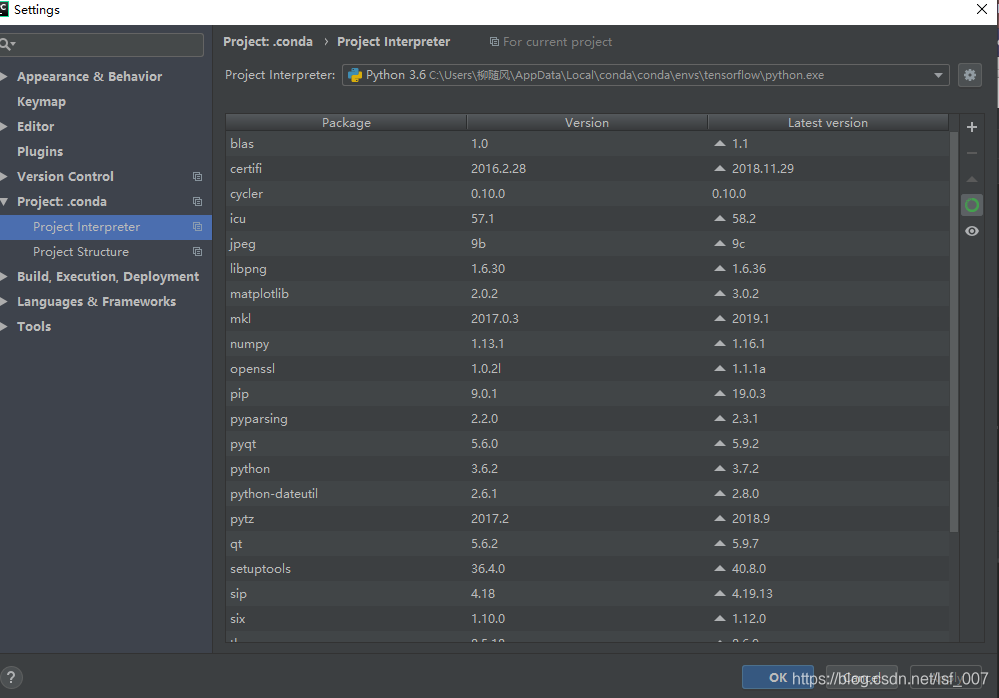Select the sip package row

[587, 594]
